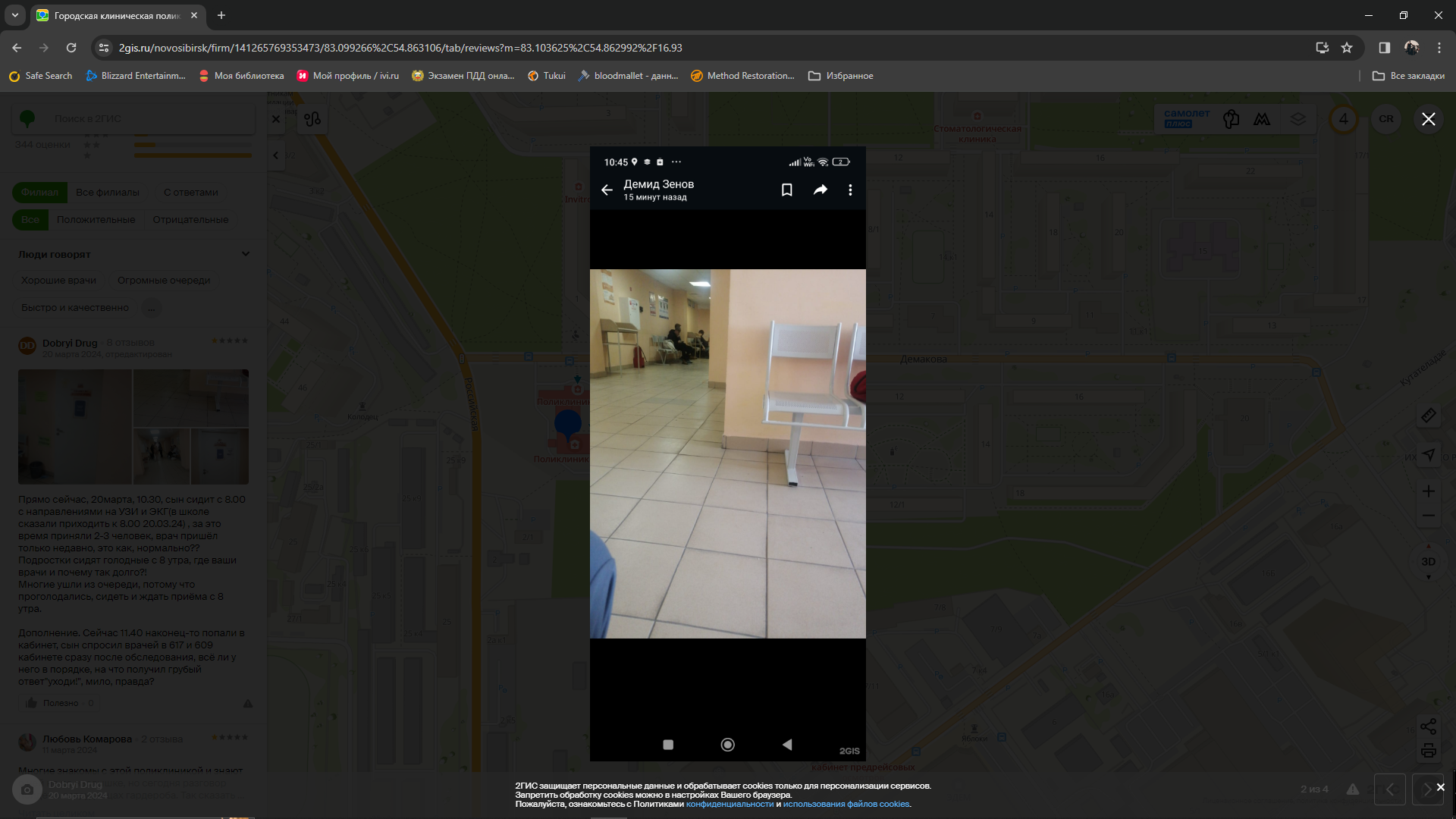The image size is (1456, 819).
Task: Filter reviews by 'С ответами'
Action: tap(191, 193)
